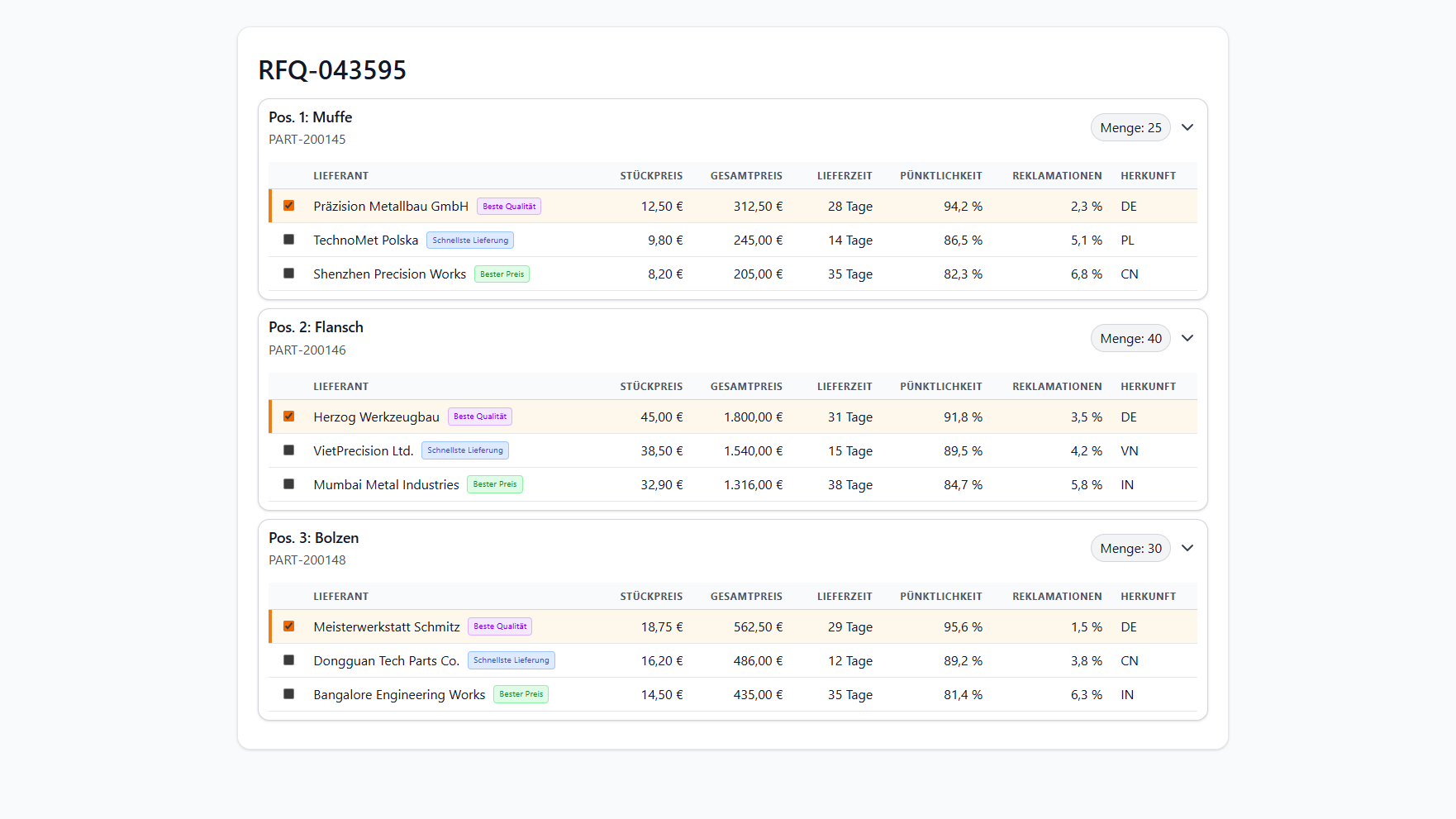Select the TechnoMet Polska supplier checkbox
The width and height of the screenshot is (1456, 819).
[288, 240]
